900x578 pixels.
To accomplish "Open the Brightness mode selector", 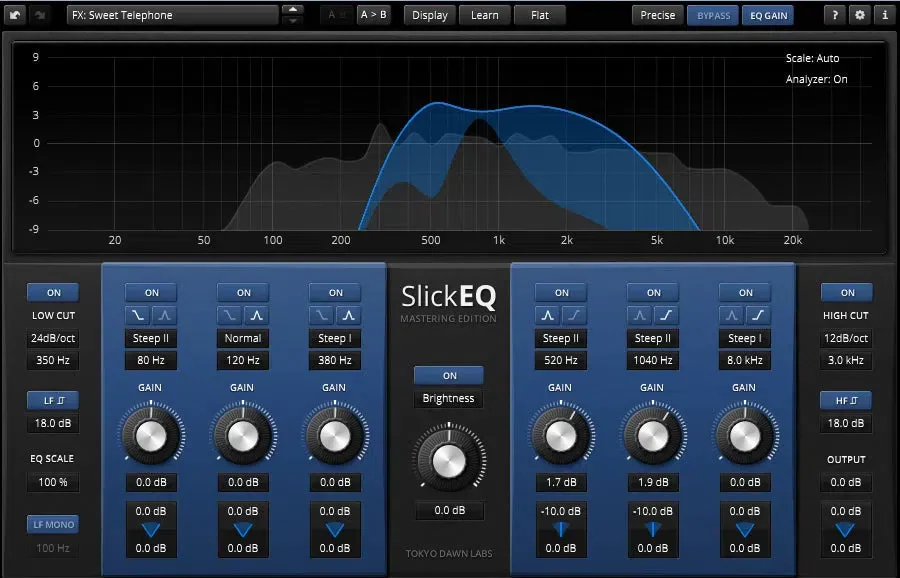I will pos(448,398).
